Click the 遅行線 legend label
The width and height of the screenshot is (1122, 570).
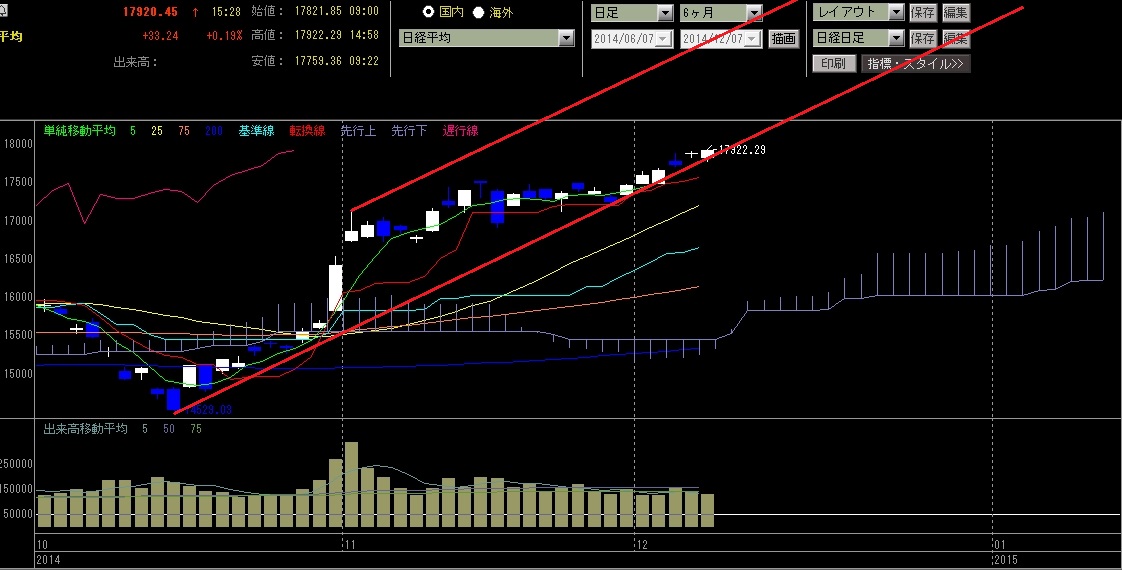[x=460, y=131]
